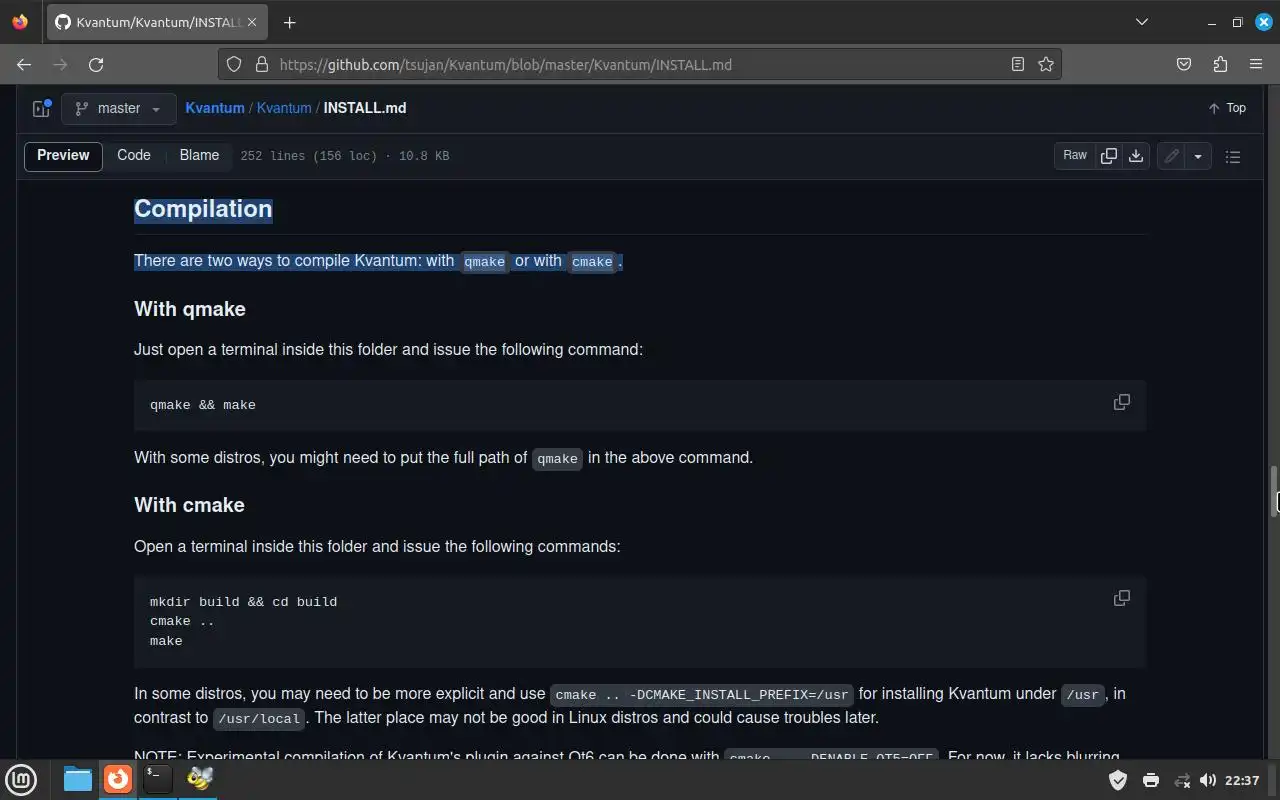This screenshot has height=800, width=1280.
Task: Switch to the Blame tab
Action: click(x=199, y=155)
